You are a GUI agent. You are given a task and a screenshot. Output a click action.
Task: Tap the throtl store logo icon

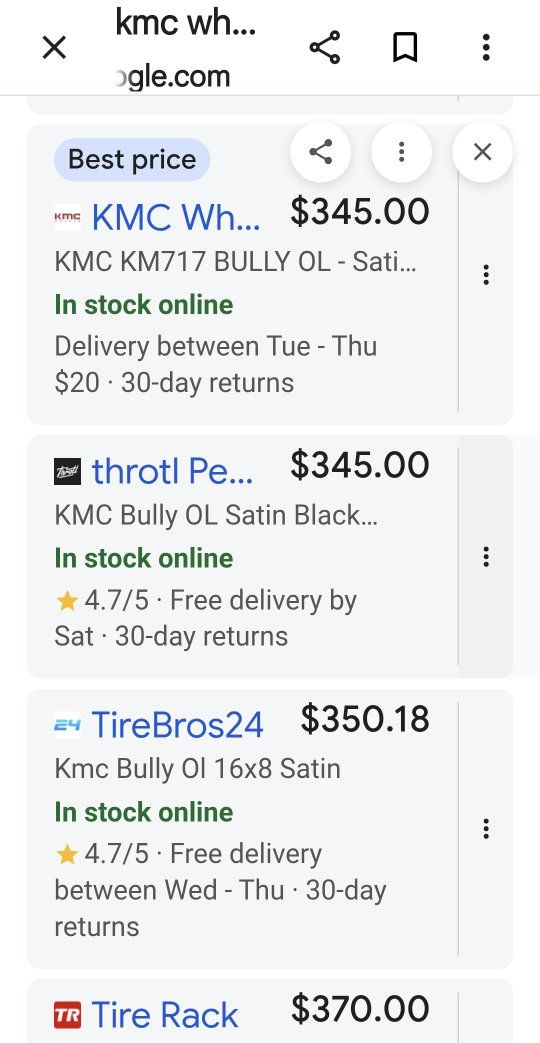click(67, 472)
